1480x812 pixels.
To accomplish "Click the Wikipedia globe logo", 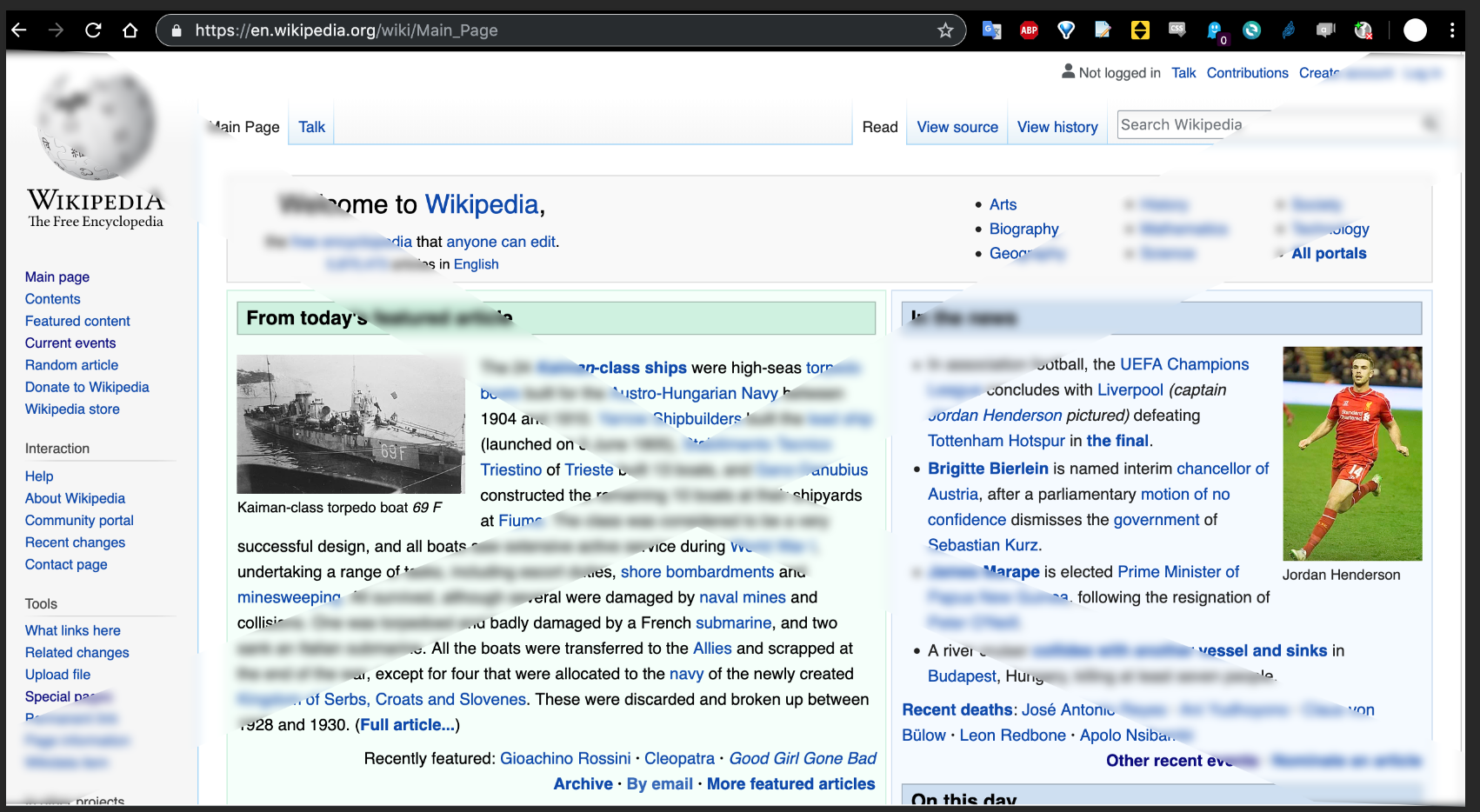I will (96, 126).
